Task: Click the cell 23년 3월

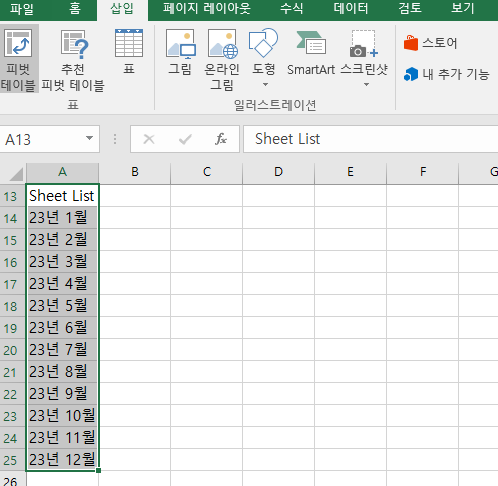Action: click(62, 262)
